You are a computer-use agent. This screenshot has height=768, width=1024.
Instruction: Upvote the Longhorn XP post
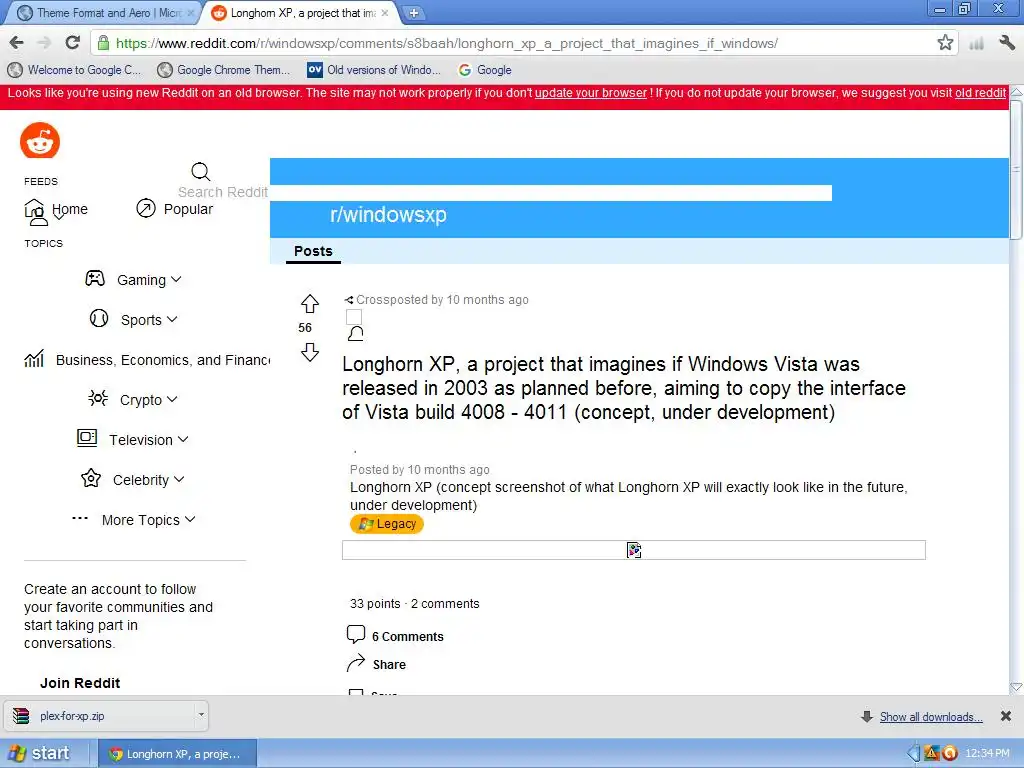pyautogui.click(x=310, y=304)
